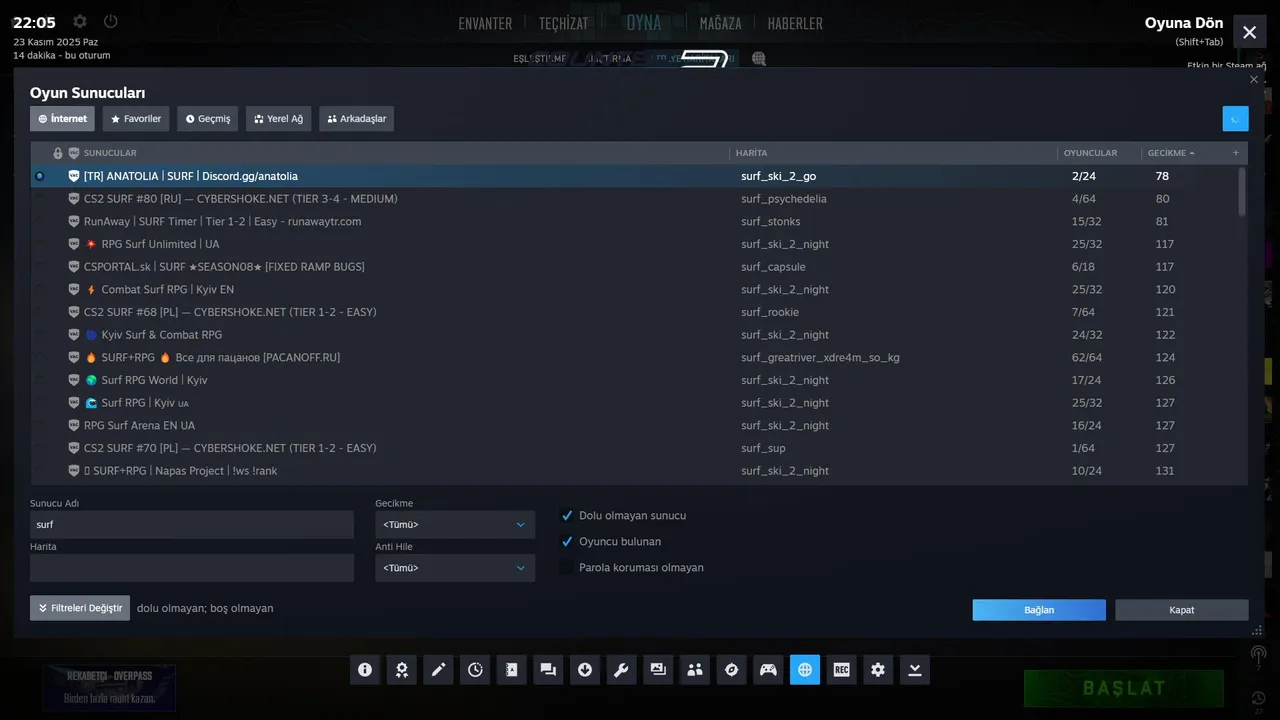Image resolution: width=1280 pixels, height=720 pixels.
Task: Toggle 'Dolu olmayan sunucu' checkbox
Action: coord(567,516)
